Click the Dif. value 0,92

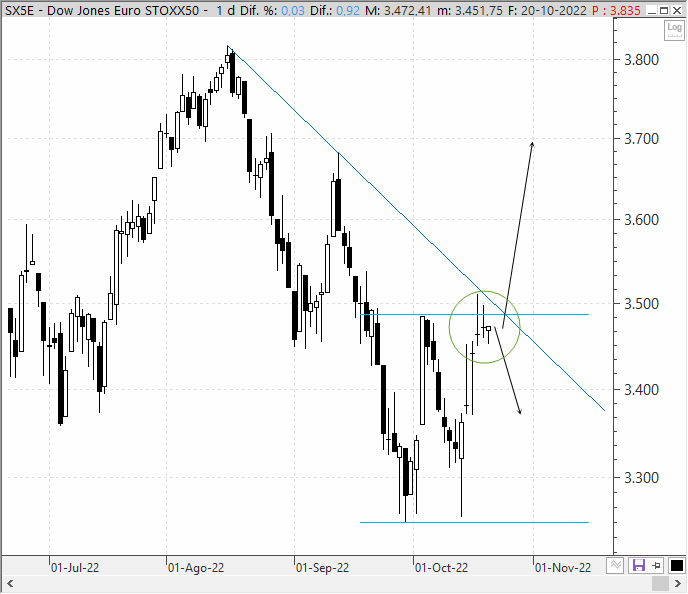(348, 10)
